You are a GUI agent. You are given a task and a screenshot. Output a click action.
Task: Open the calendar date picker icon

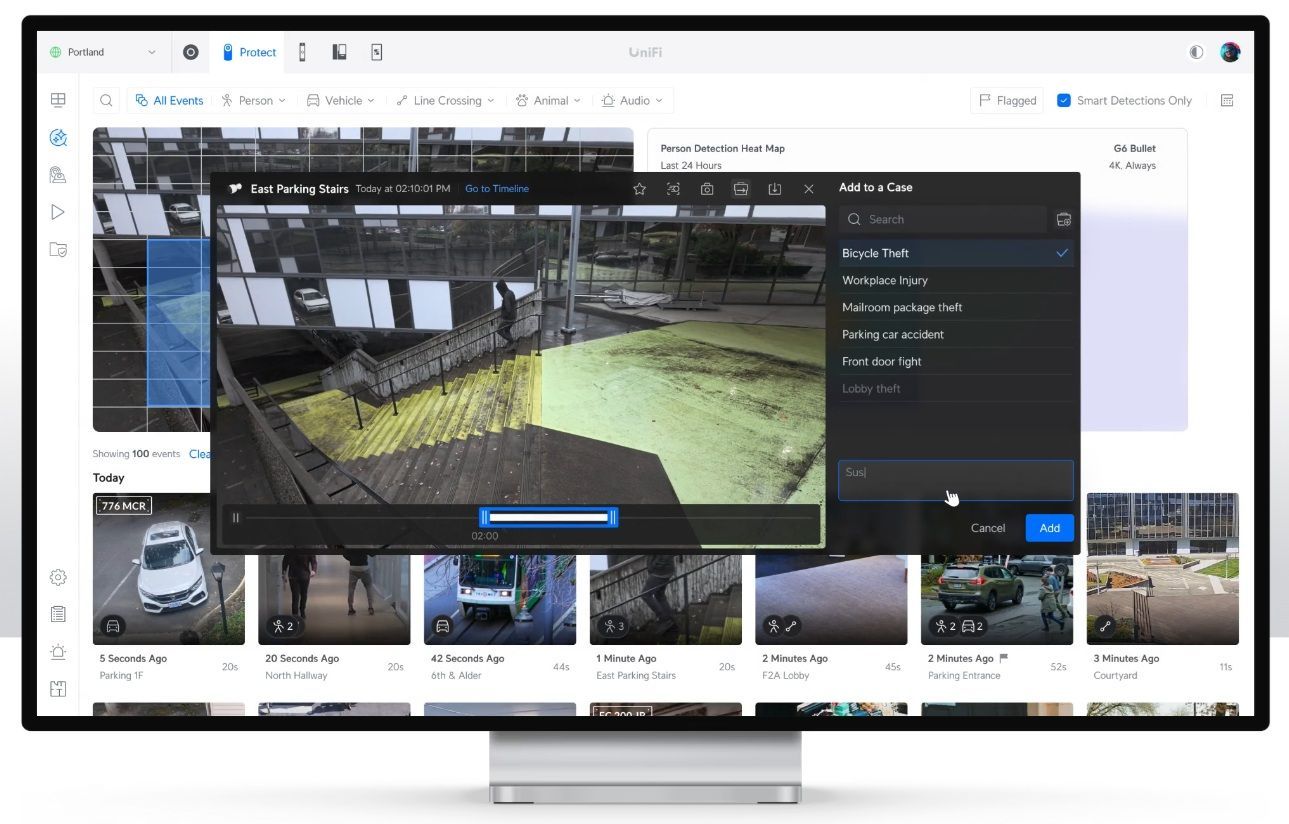[x=1228, y=100]
